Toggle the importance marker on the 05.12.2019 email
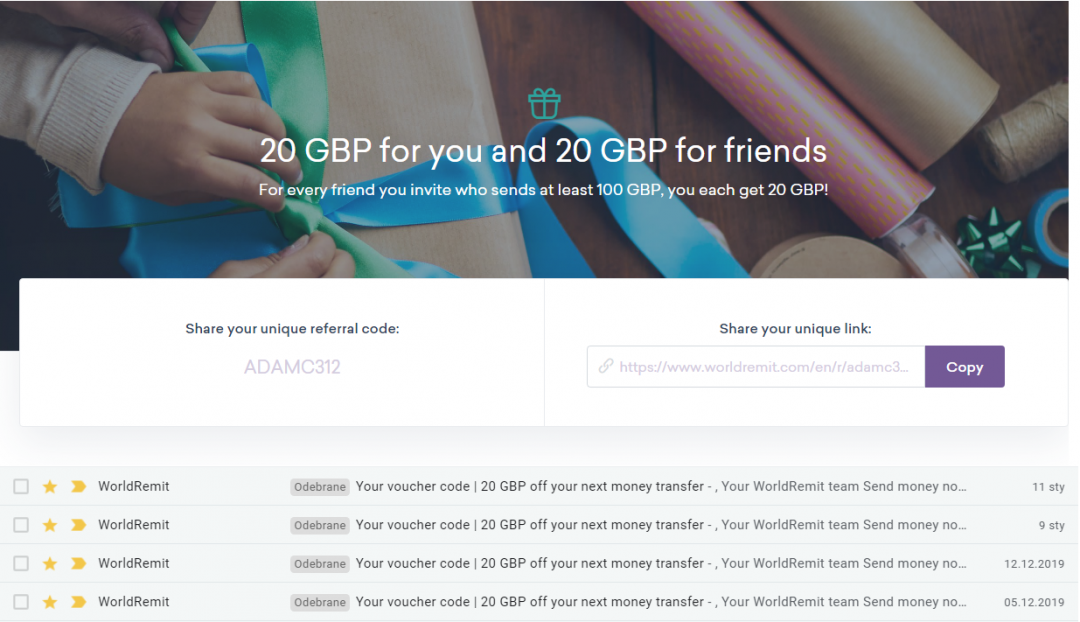 [78, 602]
